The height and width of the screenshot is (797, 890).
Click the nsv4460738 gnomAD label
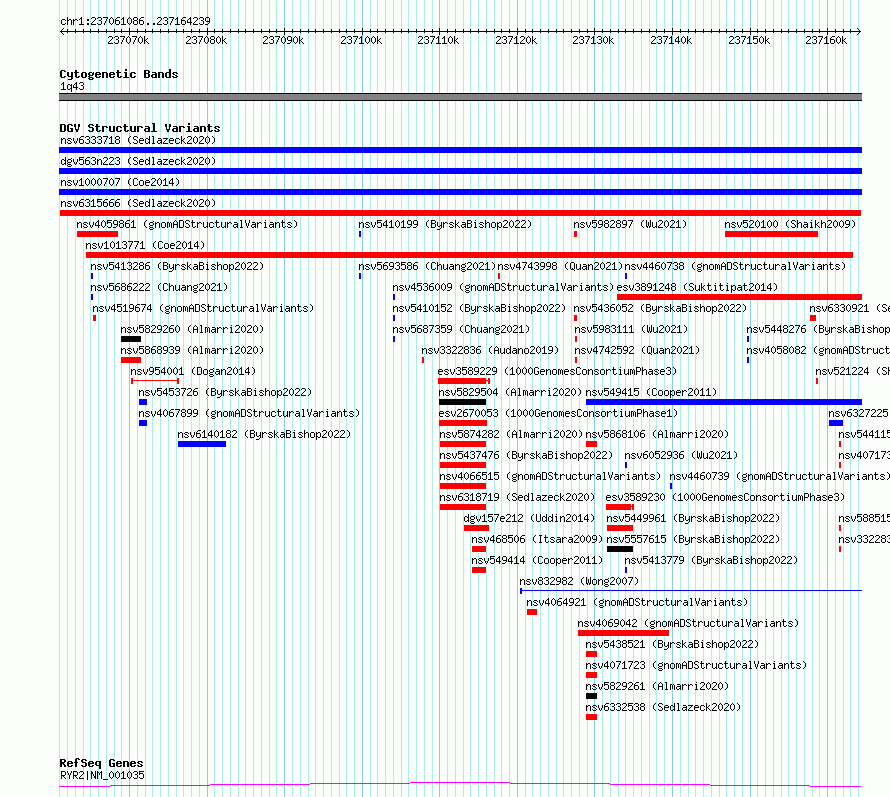[735, 266]
